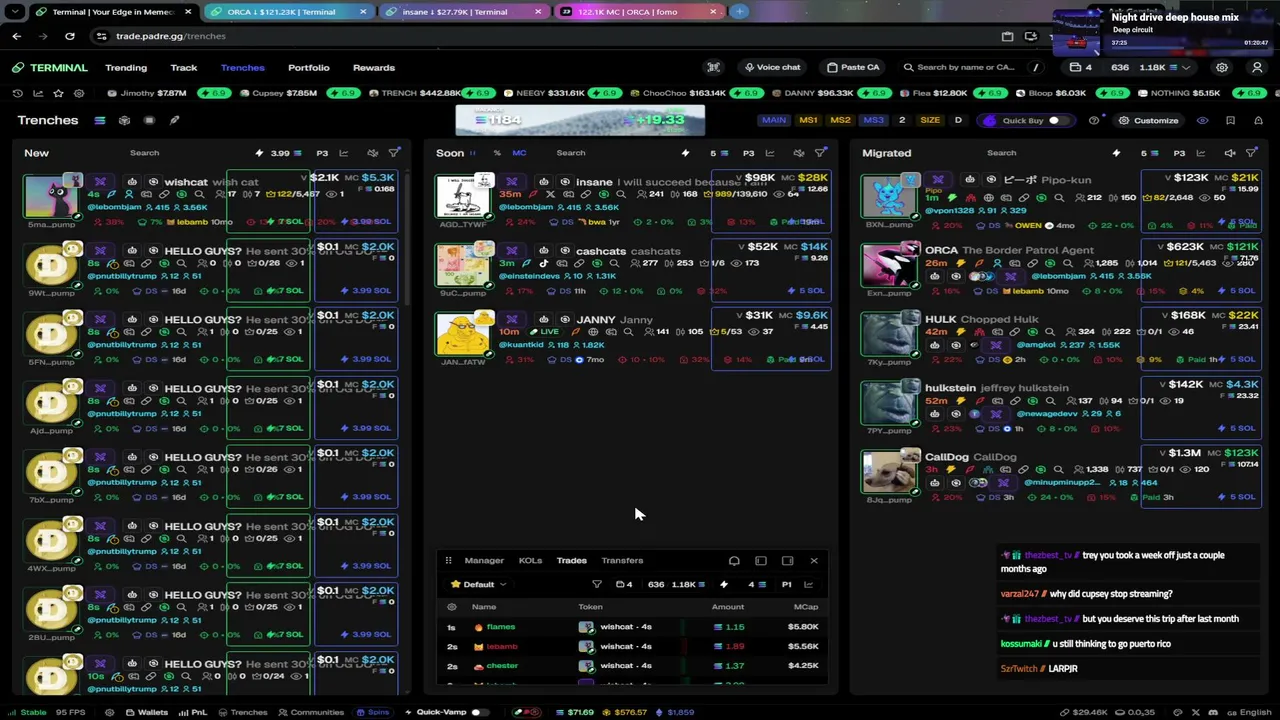The width and height of the screenshot is (1280, 720).
Task: Open the history clock icon in ticker bar
Action: 18,93
